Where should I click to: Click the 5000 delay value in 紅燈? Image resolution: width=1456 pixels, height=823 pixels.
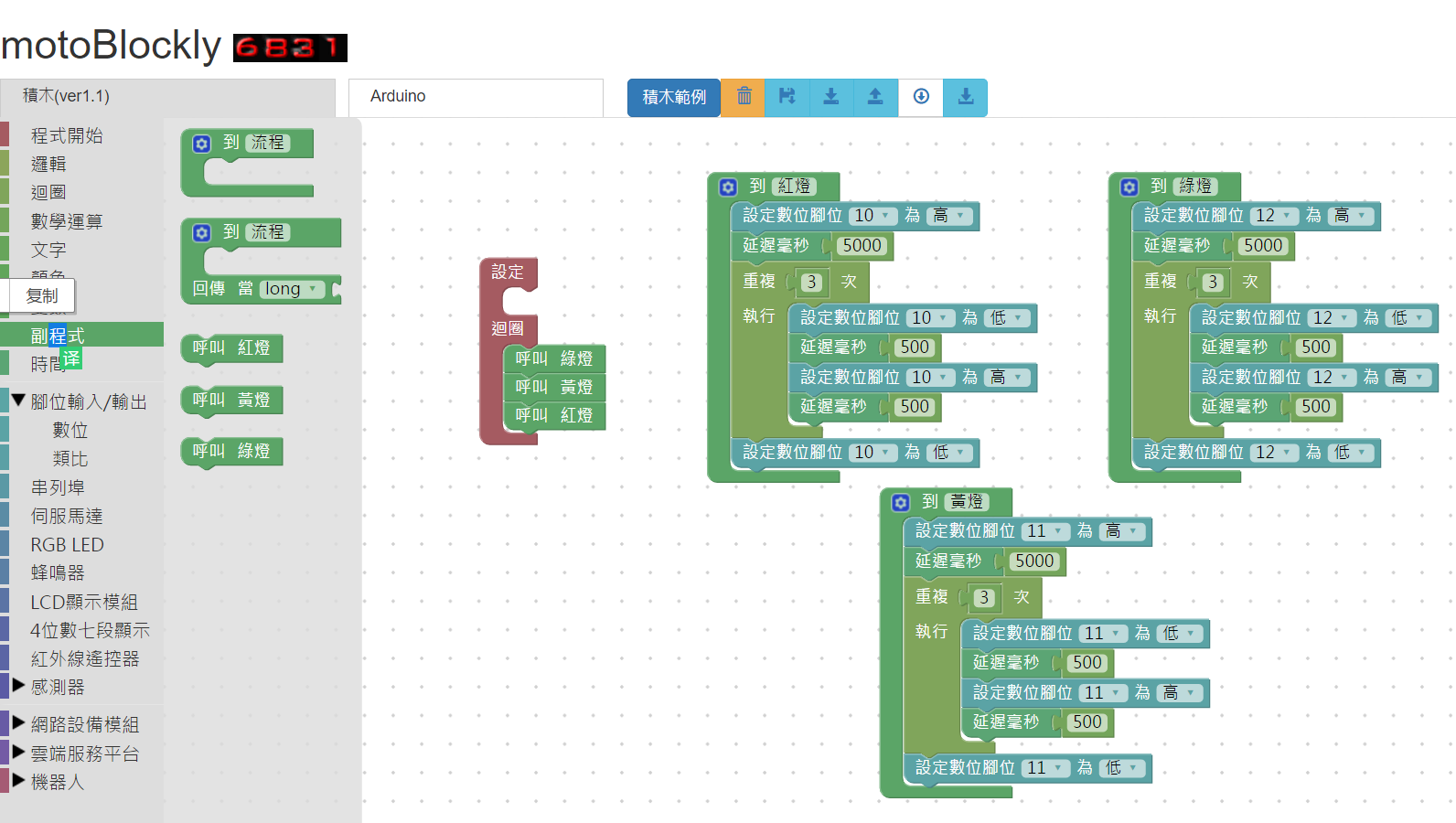click(862, 246)
